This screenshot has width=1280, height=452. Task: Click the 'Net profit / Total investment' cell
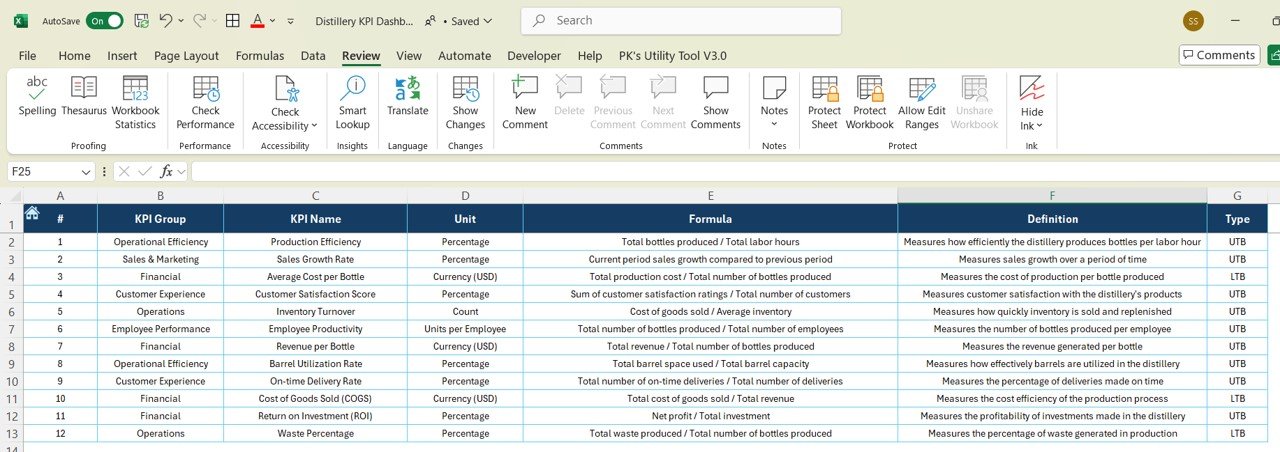[710, 416]
